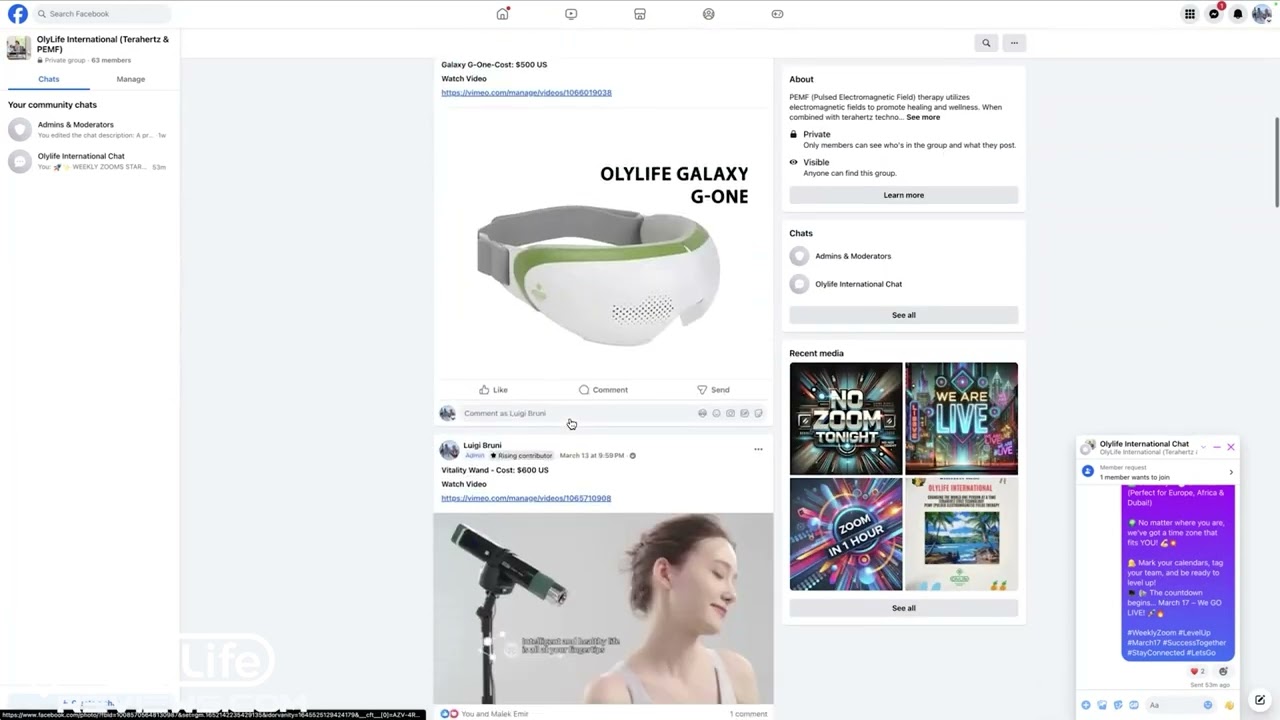Open the Galaxy G-One vimeo link

point(526,93)
